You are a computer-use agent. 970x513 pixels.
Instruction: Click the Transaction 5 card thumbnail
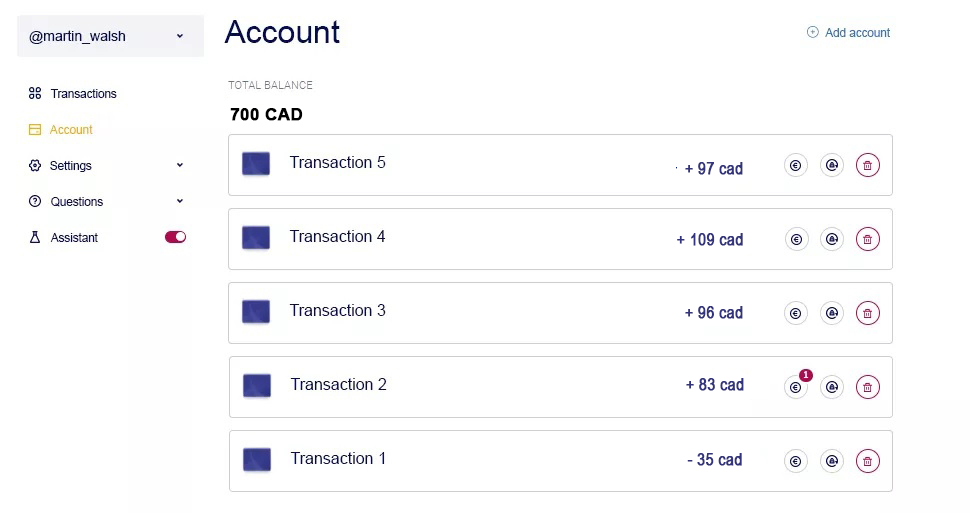click(x=256, y=164)
